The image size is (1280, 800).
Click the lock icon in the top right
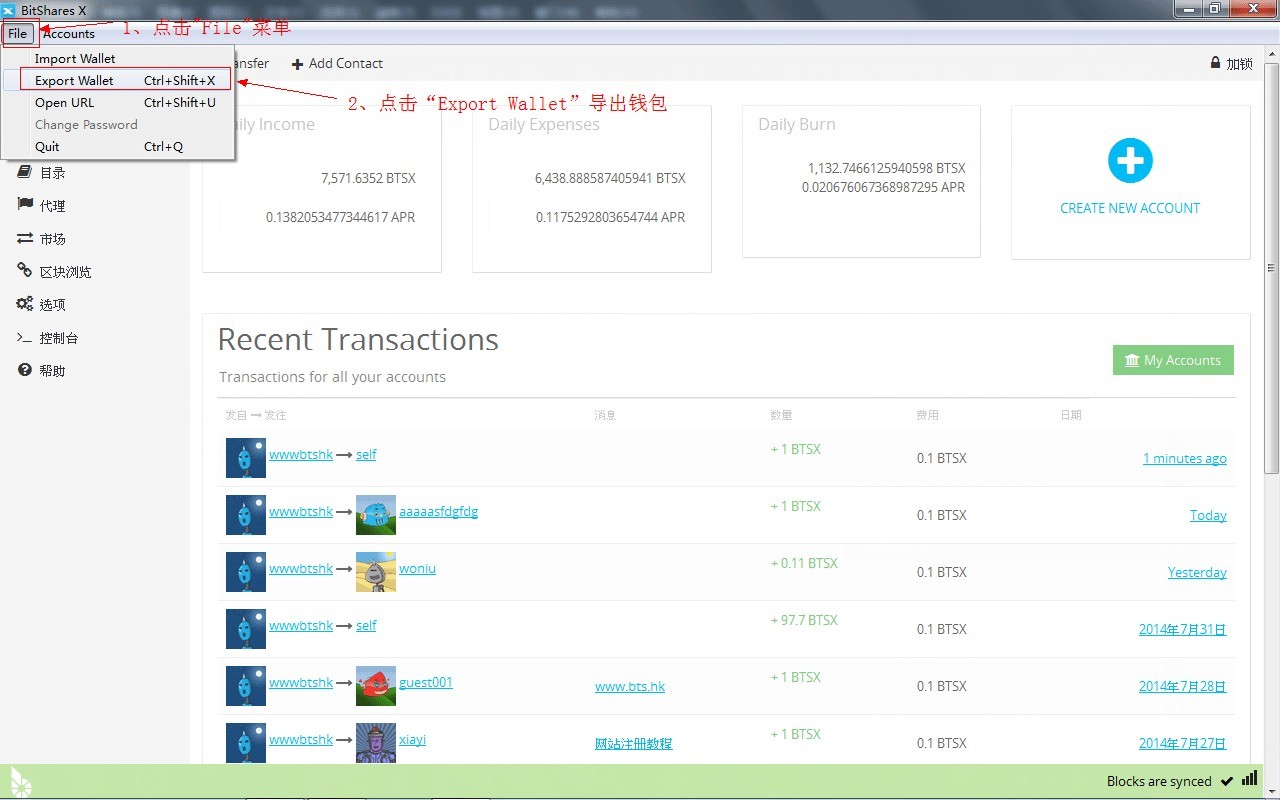[x=1215, y=63]
